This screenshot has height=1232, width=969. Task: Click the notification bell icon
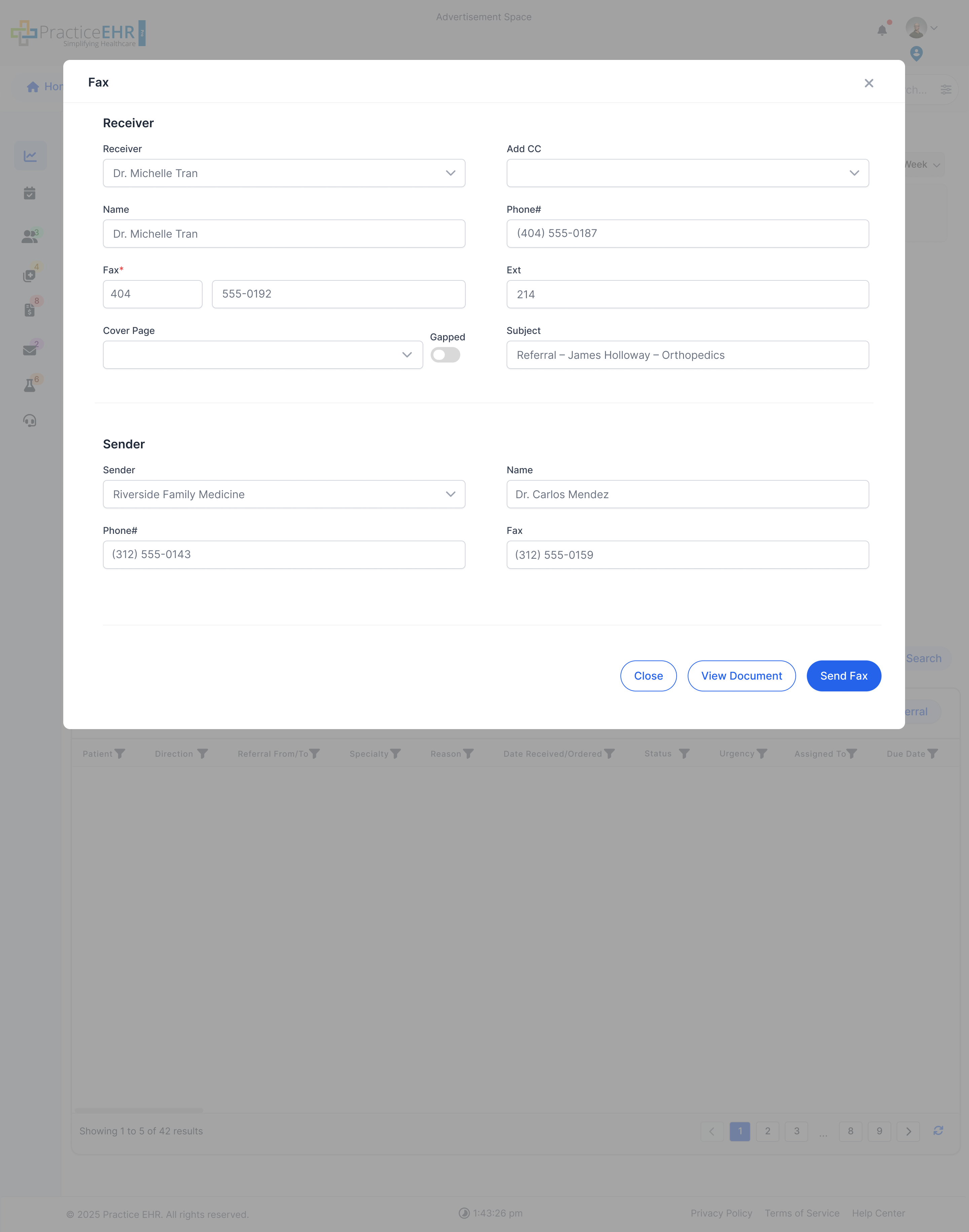click(x=882, y=30)
